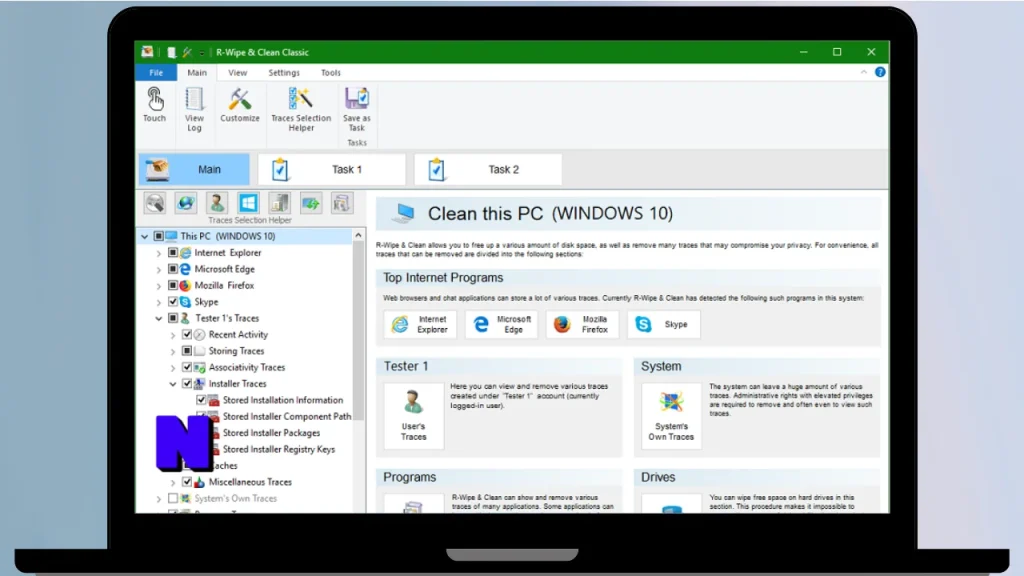Expand the Recent Activity node

[173, 335]
